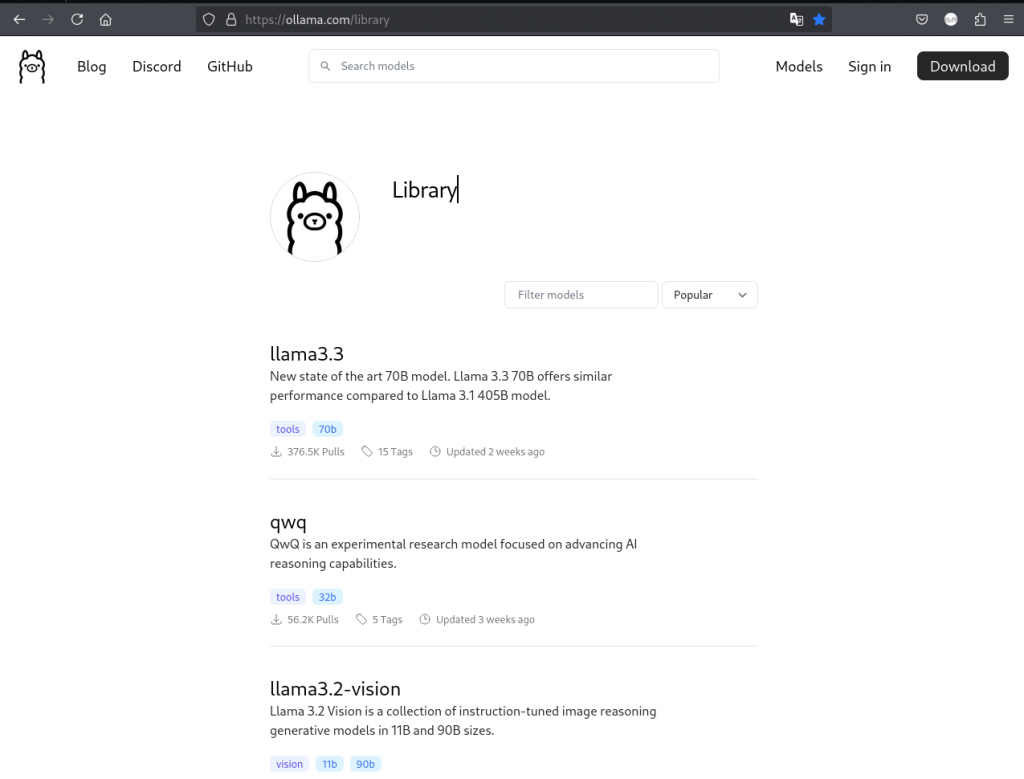1024x779 pixels.
Task: Click Sign in
Action: point(869,67)
